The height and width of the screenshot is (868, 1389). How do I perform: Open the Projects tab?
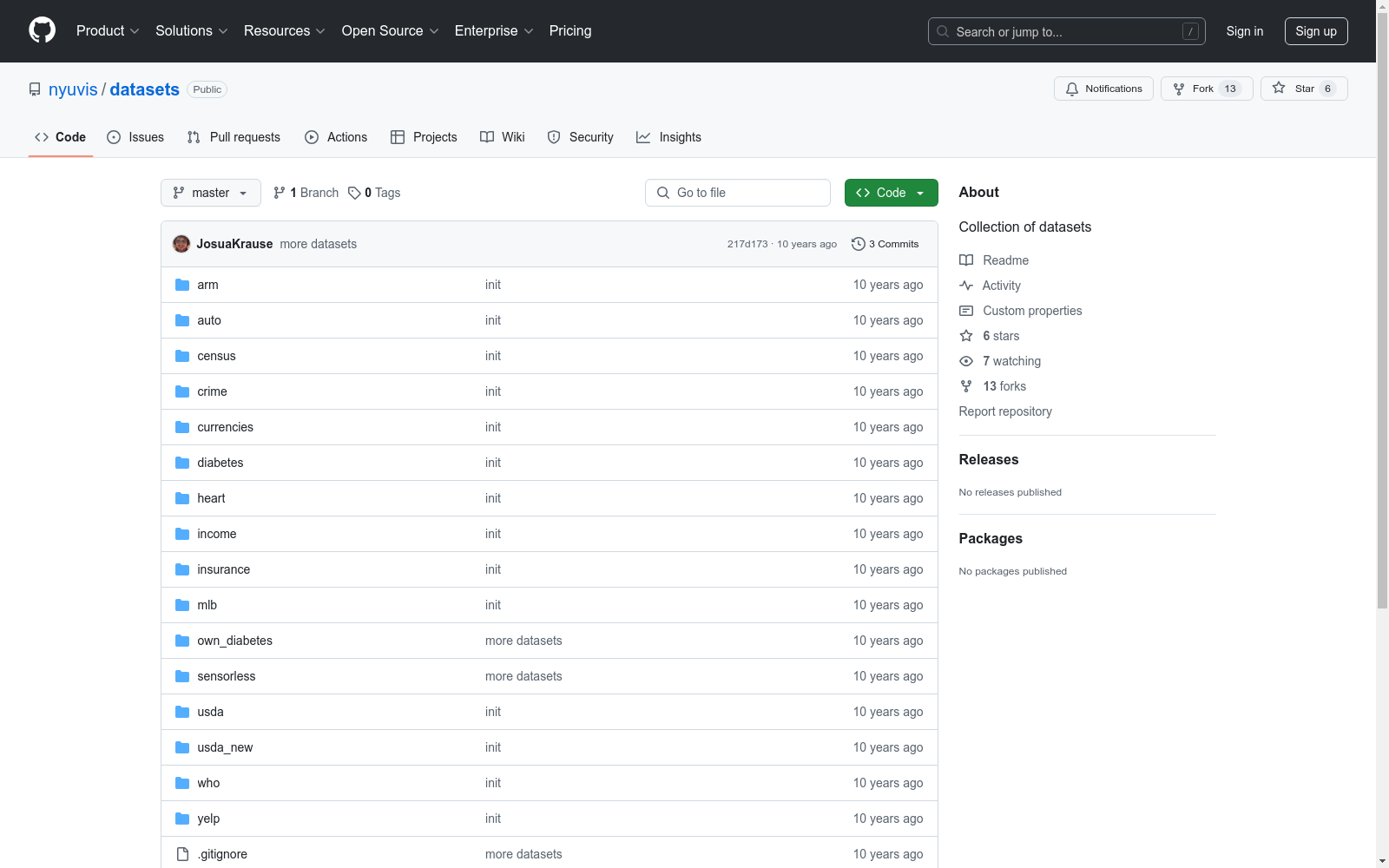click(x=424, y=137)
